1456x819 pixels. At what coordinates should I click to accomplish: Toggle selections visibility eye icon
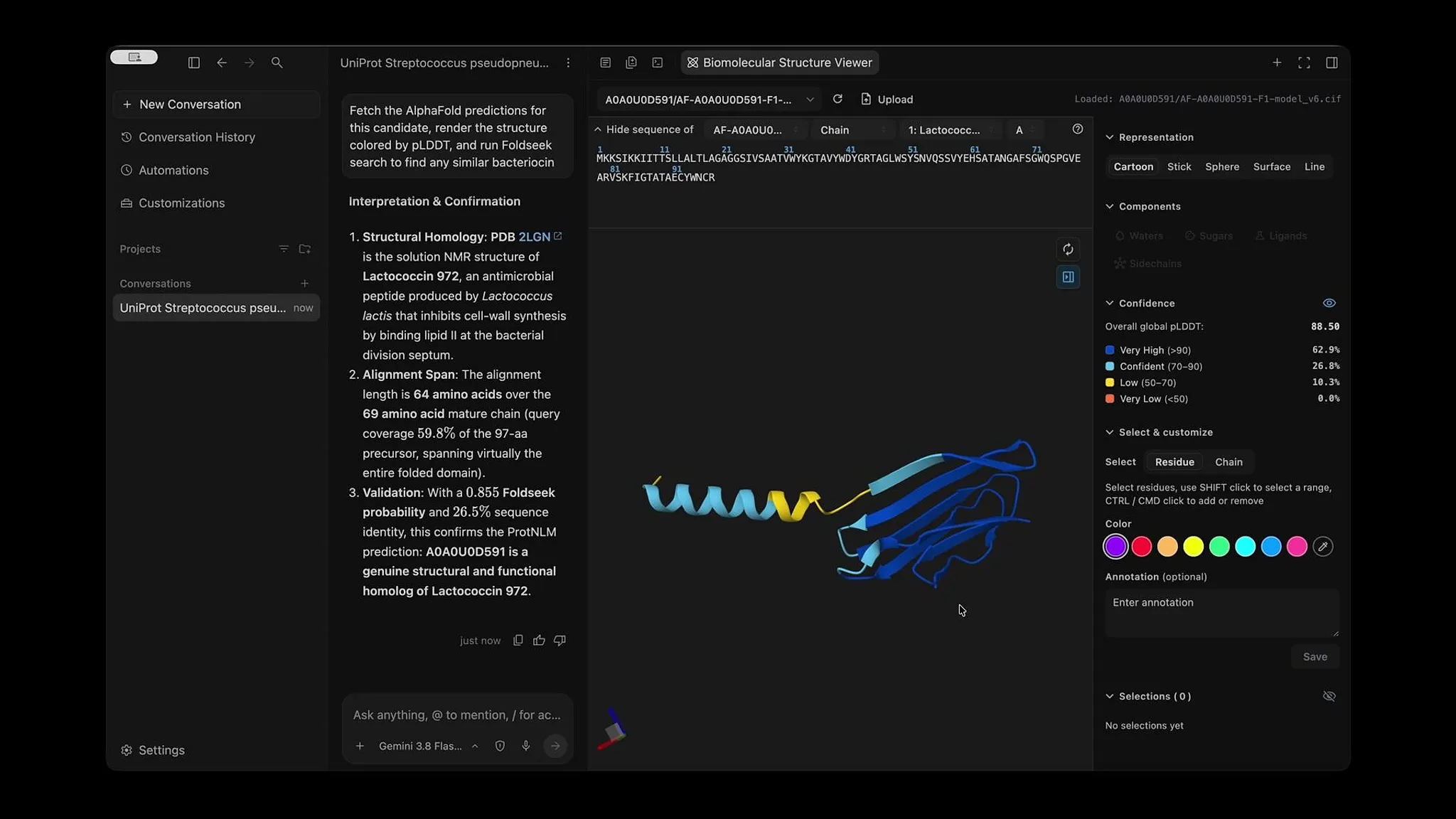[x=1329, y=696]
